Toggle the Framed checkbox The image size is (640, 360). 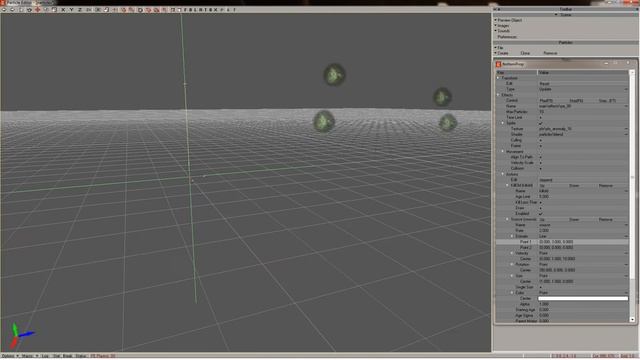540,146
